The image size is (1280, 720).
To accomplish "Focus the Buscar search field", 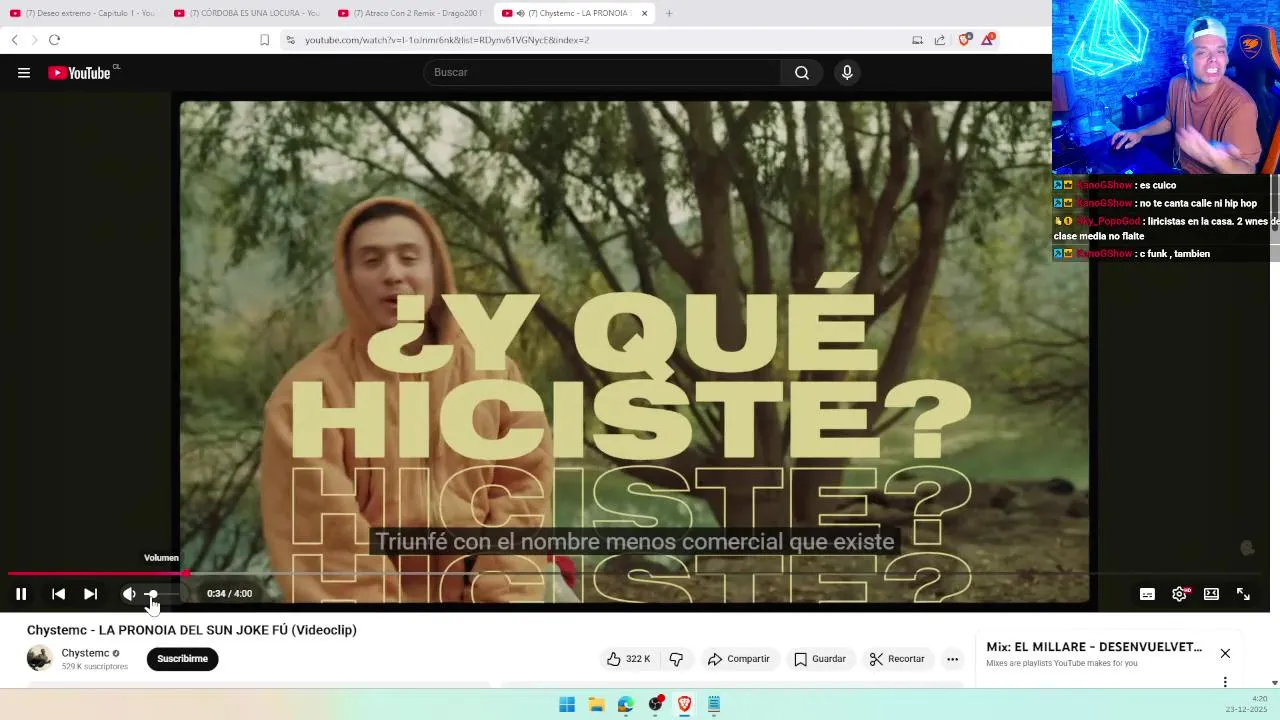I will tap(602, 72).
